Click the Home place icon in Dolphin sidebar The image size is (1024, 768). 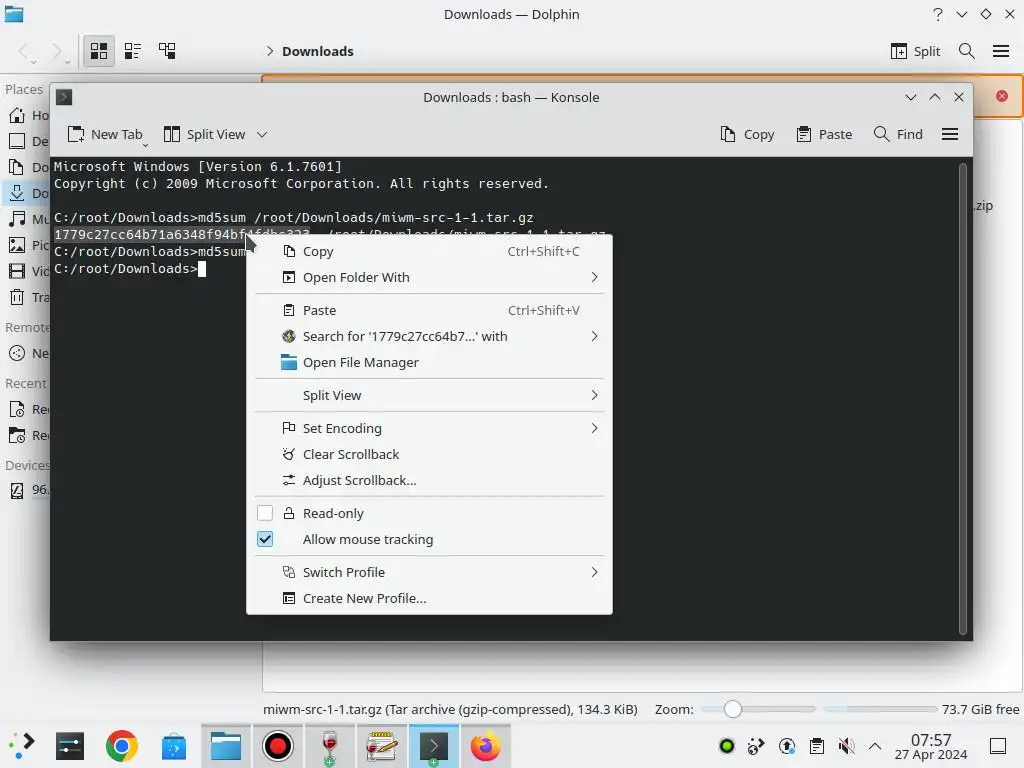point(17,115)
